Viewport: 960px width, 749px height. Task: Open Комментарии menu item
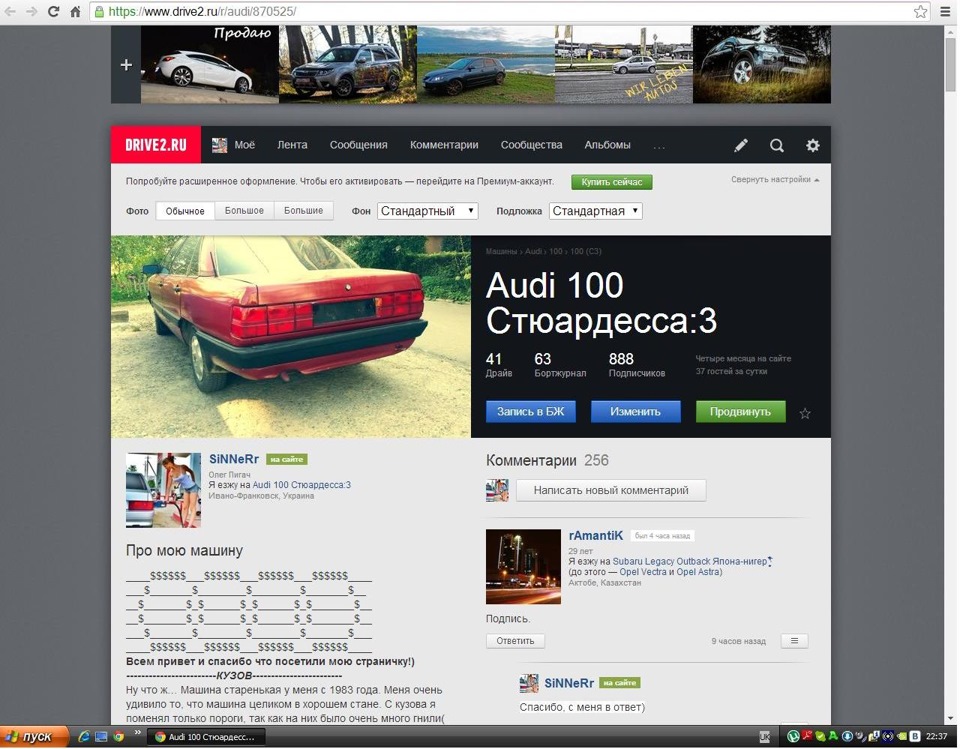(x=444, y=145)
